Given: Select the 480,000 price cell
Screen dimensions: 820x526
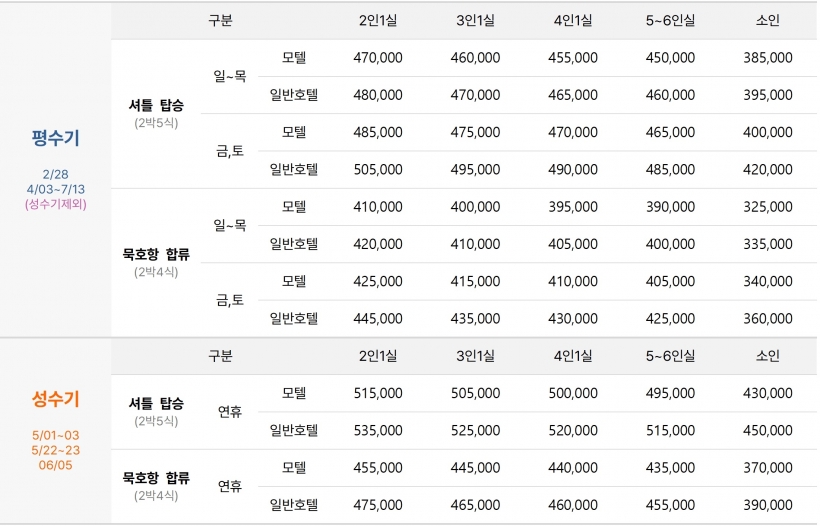Looking at the screenshot, I should tap(378, 95).
